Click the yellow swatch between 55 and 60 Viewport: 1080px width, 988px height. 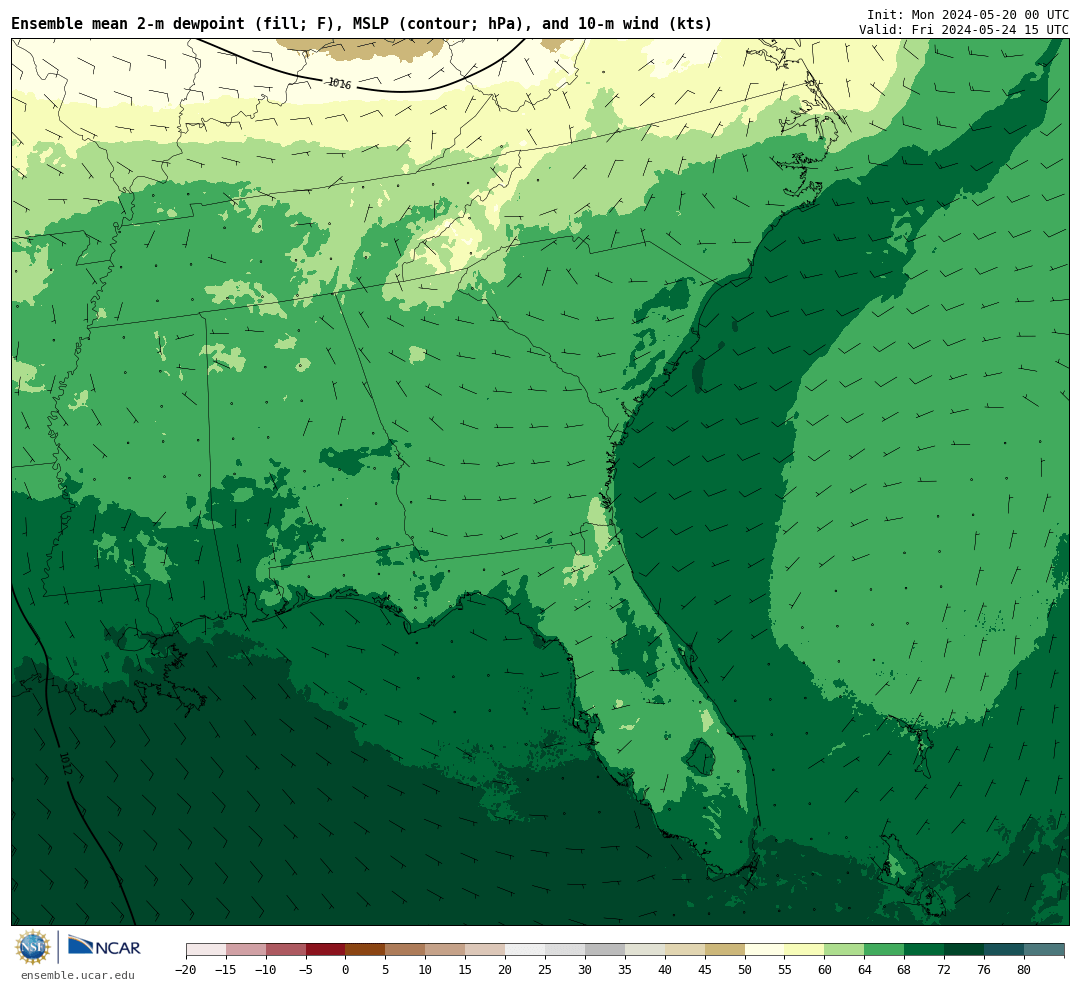point(805,950)
